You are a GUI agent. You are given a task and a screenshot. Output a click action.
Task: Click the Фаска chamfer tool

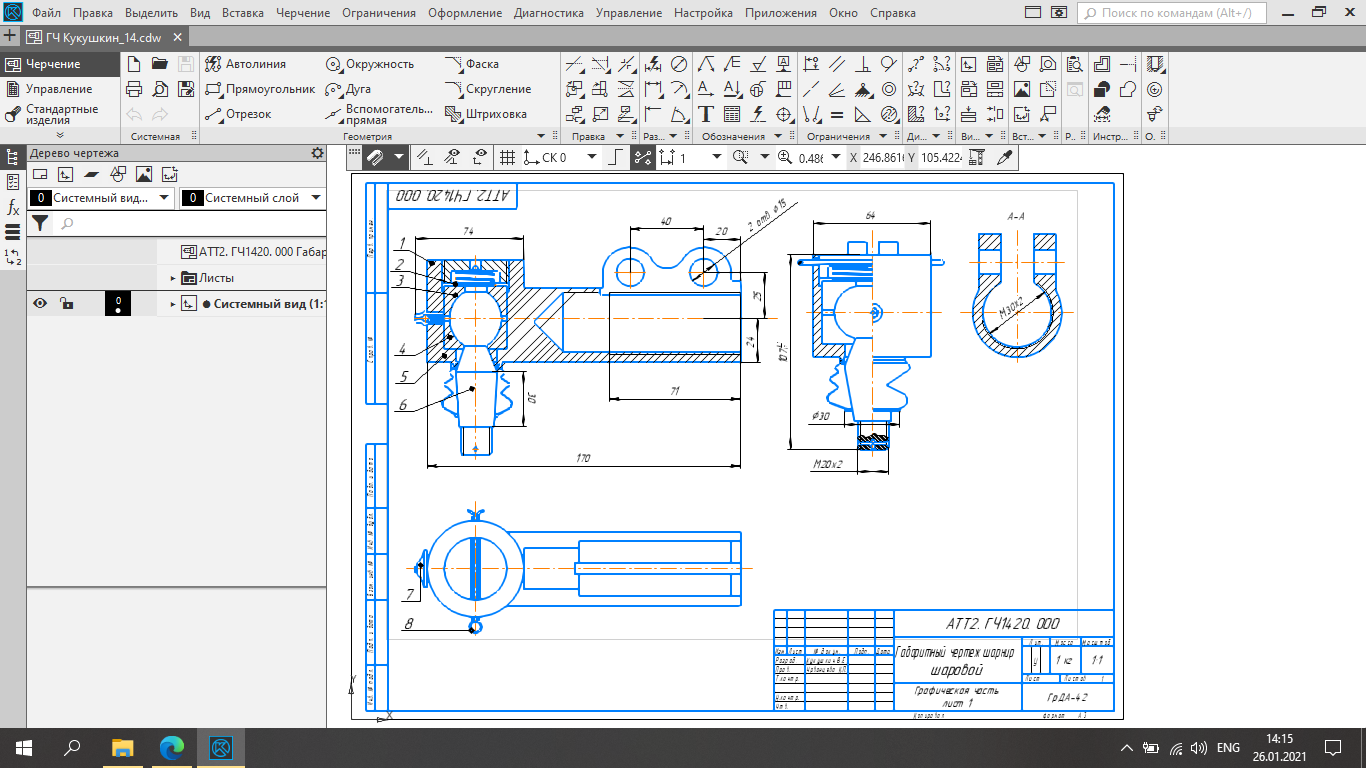click(473, 64)
